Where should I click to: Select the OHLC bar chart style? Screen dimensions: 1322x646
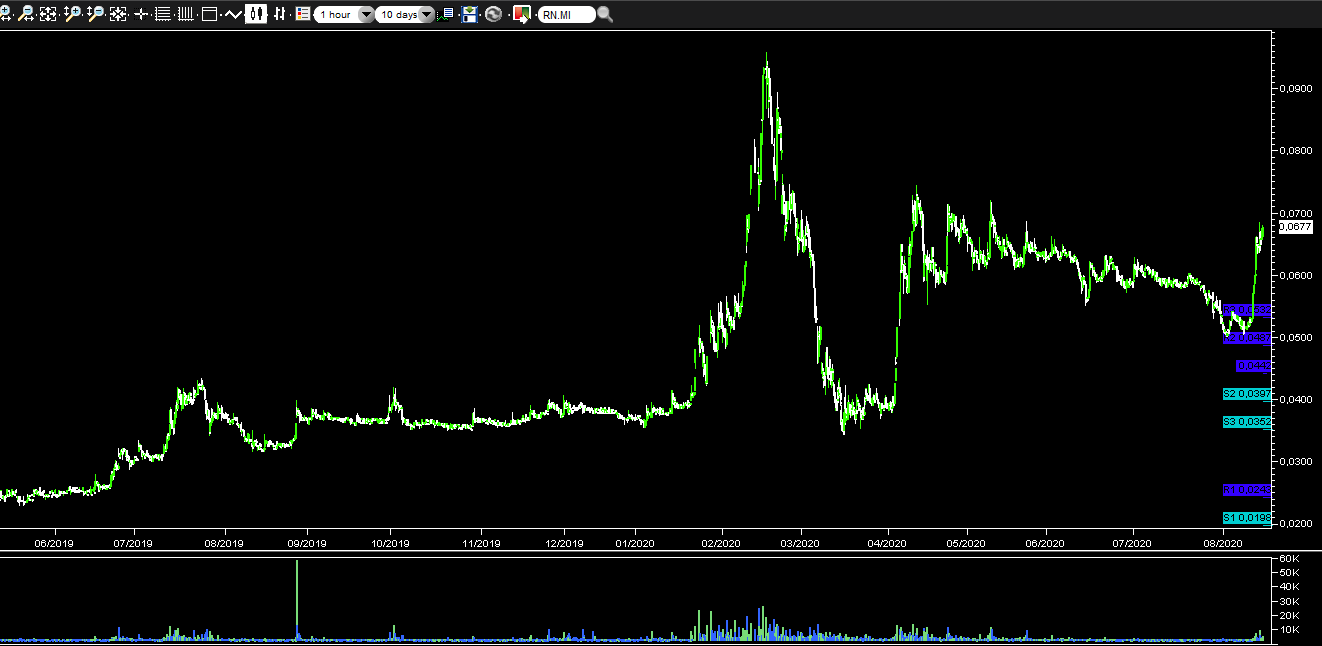279,14
